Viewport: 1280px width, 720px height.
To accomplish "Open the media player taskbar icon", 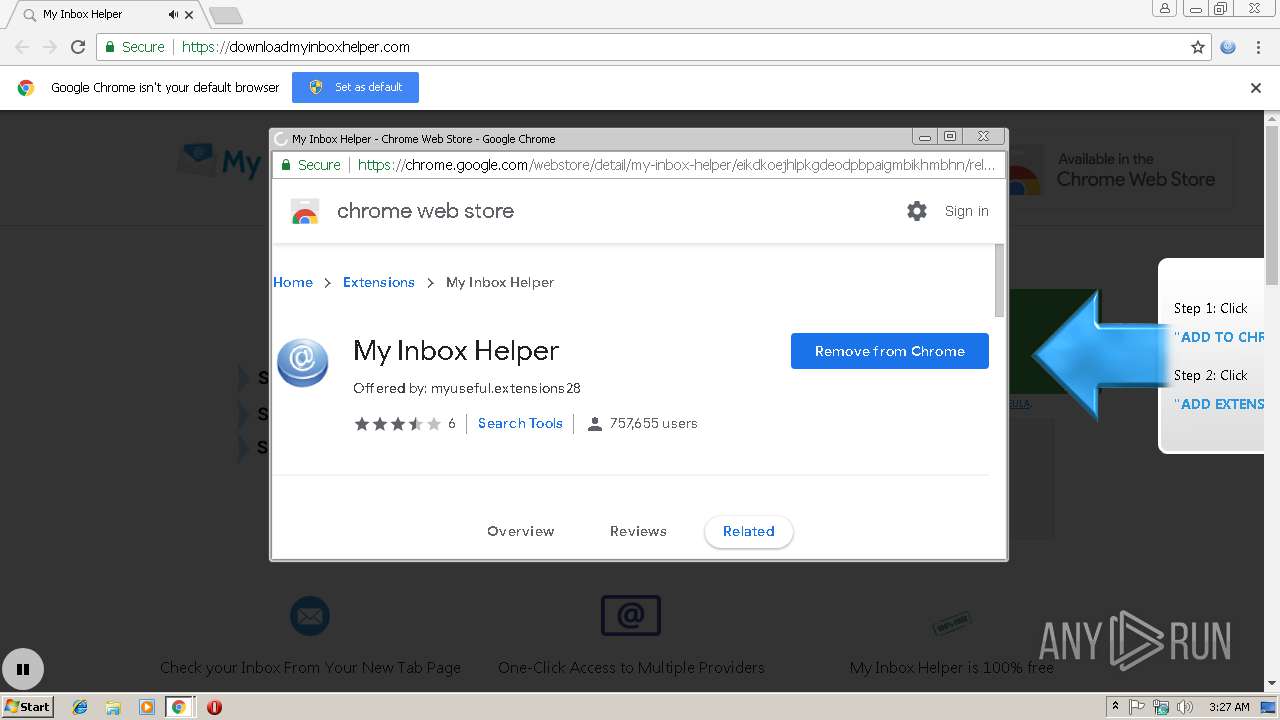I will point(146,707).
